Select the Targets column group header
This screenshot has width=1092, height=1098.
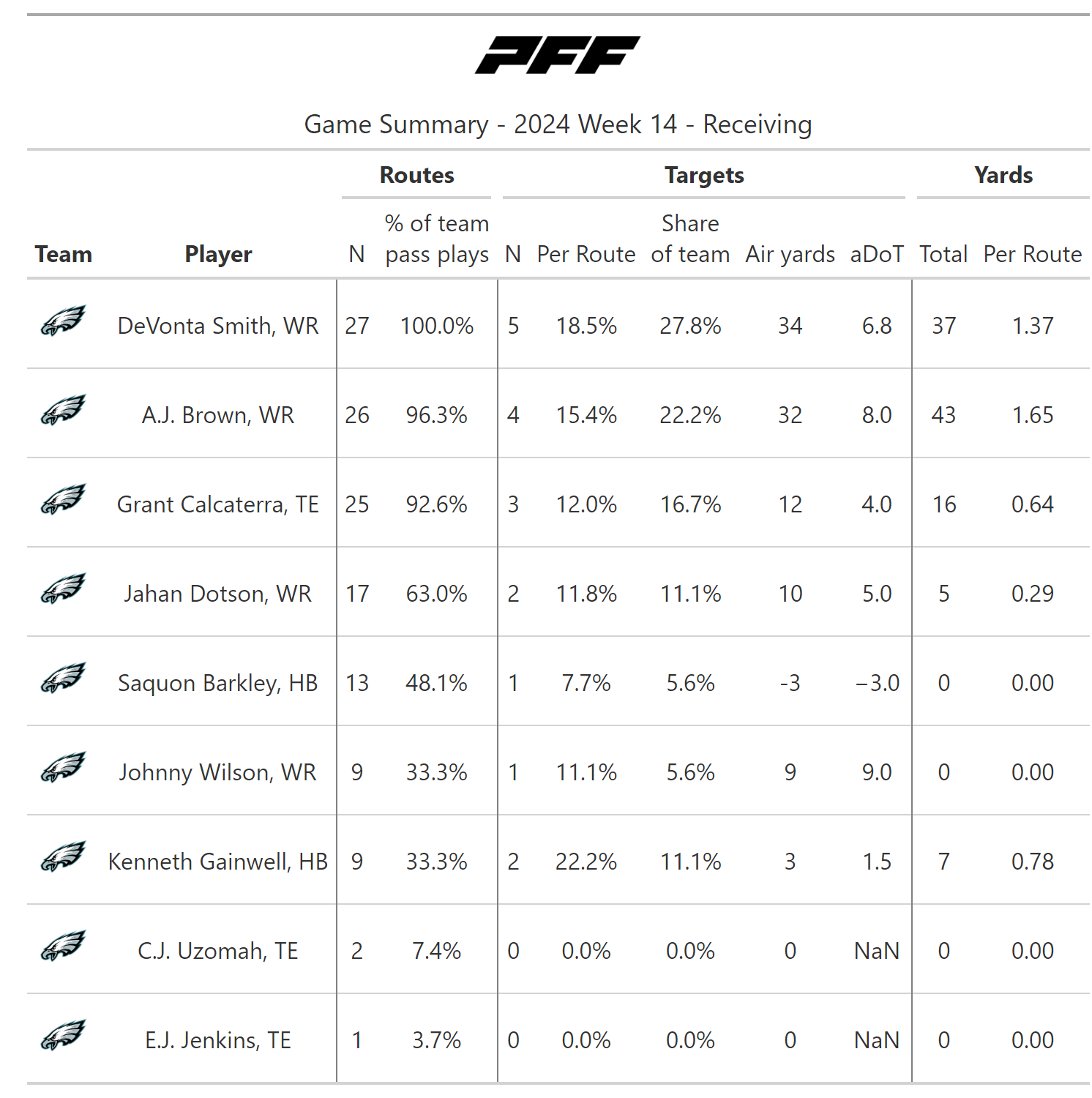click(704, 176)
